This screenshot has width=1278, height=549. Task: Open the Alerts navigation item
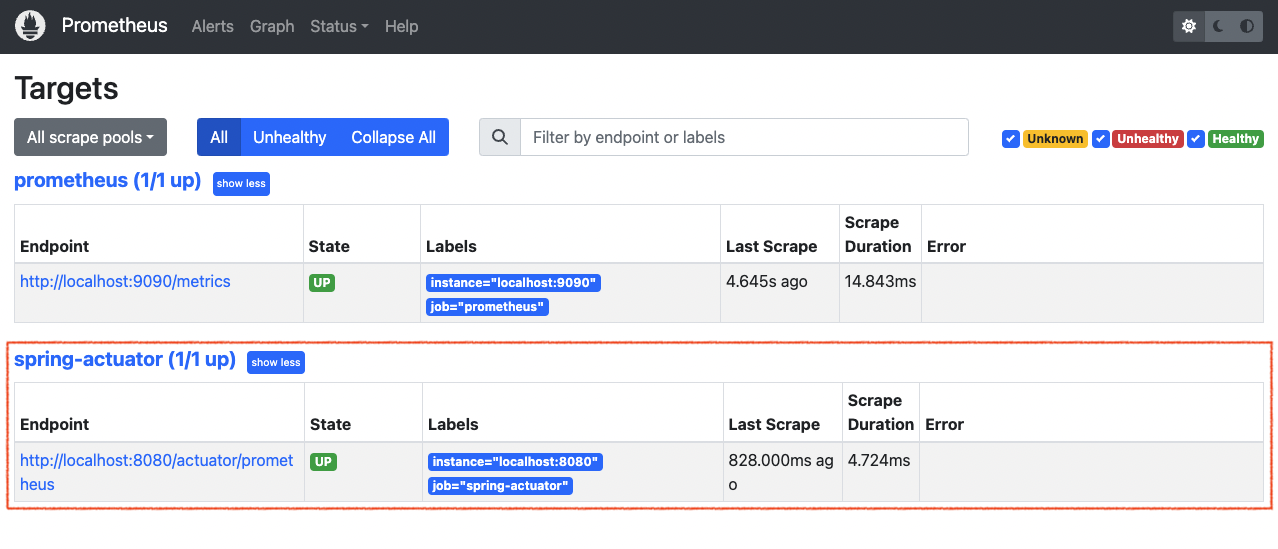(213, 26)
